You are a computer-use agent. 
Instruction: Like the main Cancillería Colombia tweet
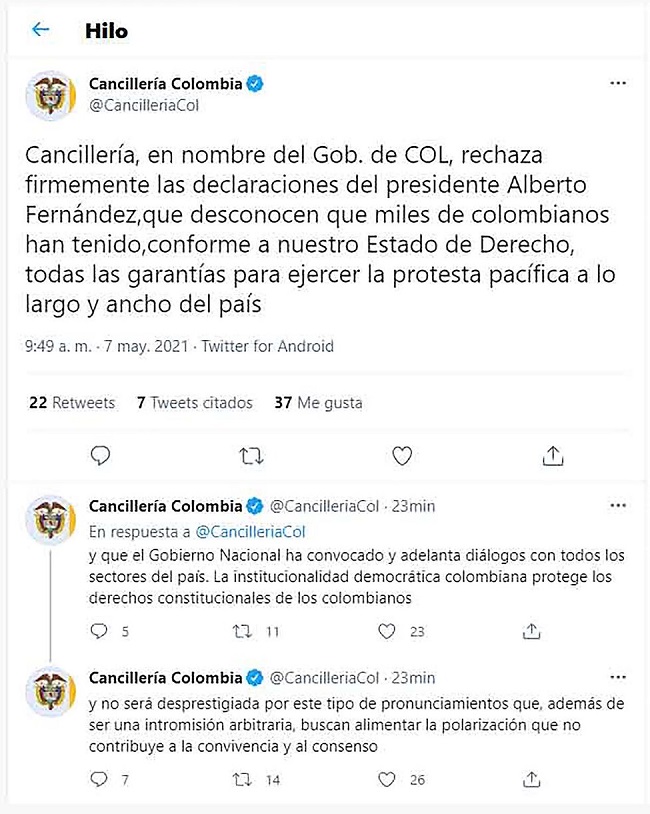[x=402, y=456]
